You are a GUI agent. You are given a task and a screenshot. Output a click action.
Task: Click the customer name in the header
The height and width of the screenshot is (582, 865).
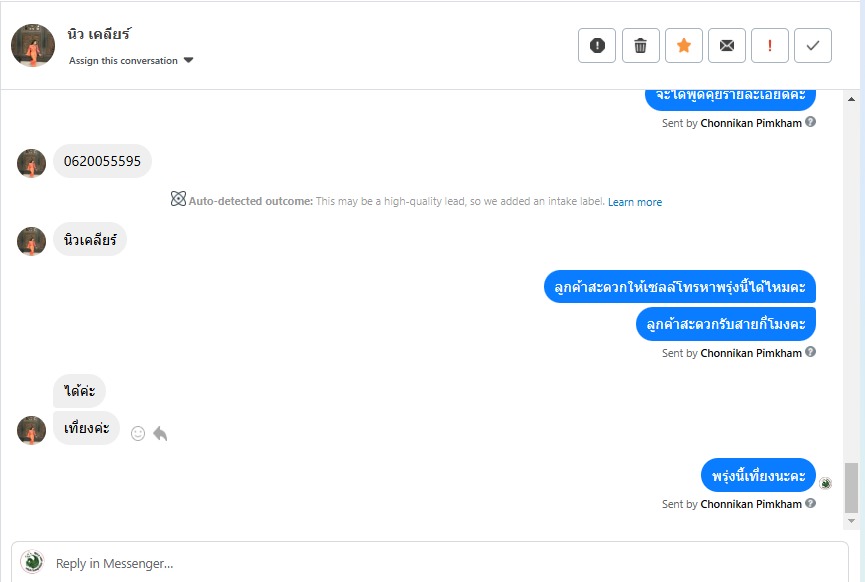(100, 35)
